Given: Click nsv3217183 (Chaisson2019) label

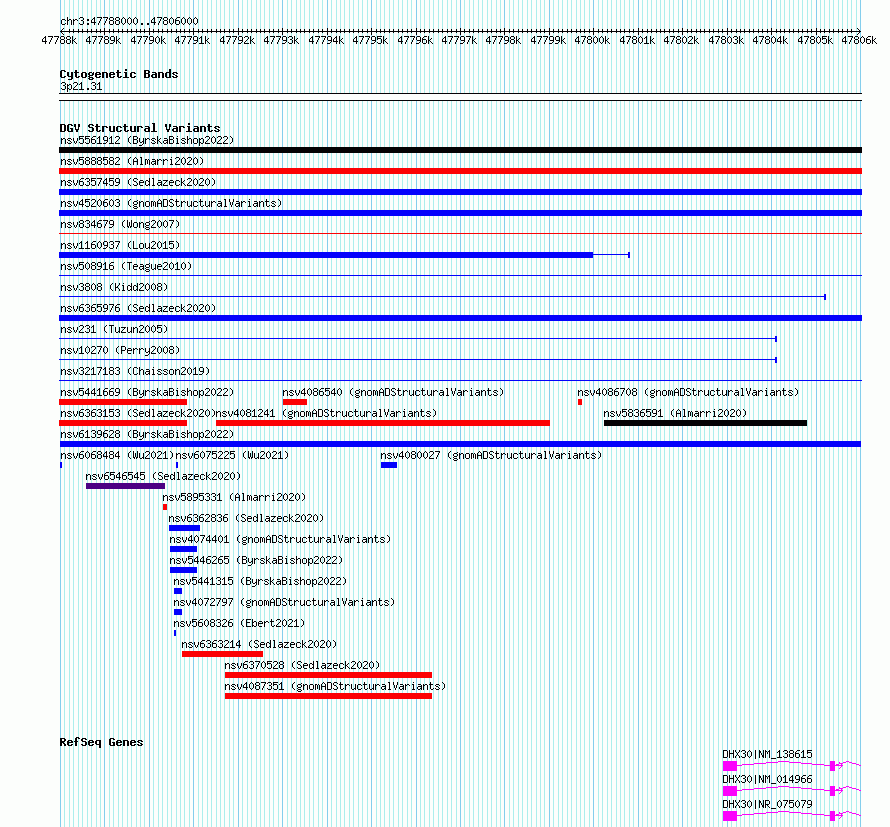Looking at the screenshot, I should tap(135, 371).
